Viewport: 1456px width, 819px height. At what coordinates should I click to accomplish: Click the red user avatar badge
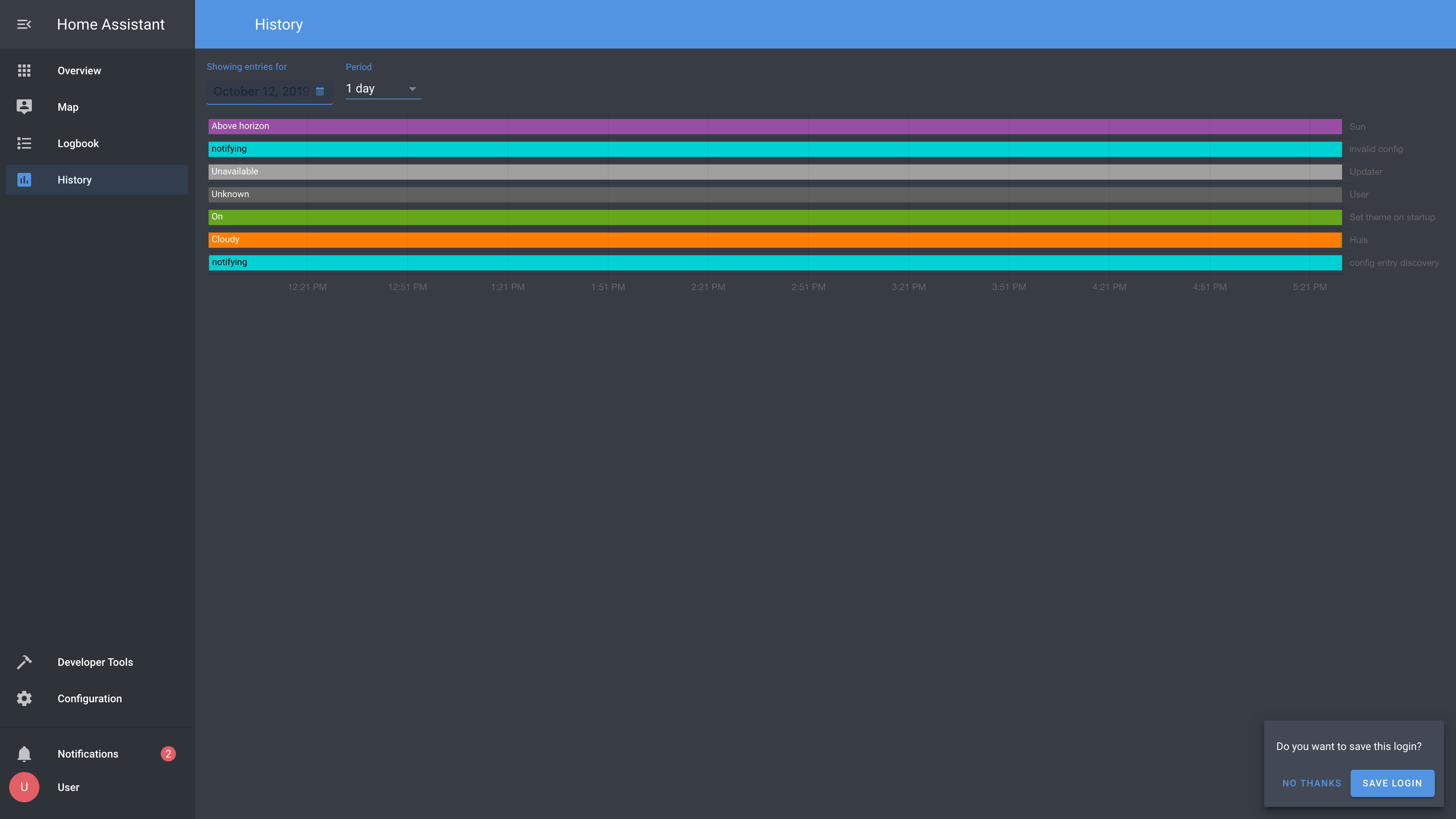coord(24,788)
